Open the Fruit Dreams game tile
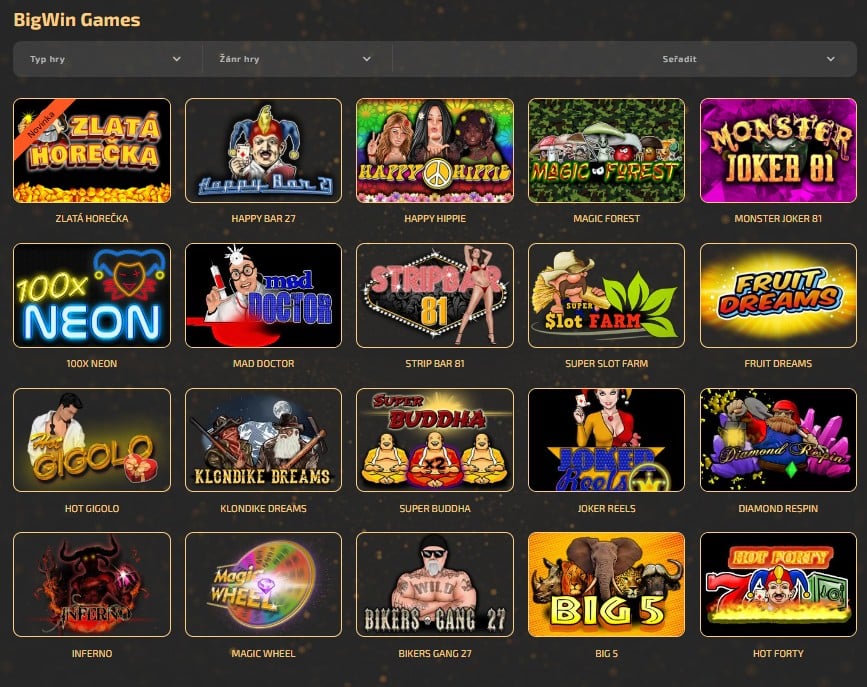Screen dimensions: 867x687 point(778,295)
